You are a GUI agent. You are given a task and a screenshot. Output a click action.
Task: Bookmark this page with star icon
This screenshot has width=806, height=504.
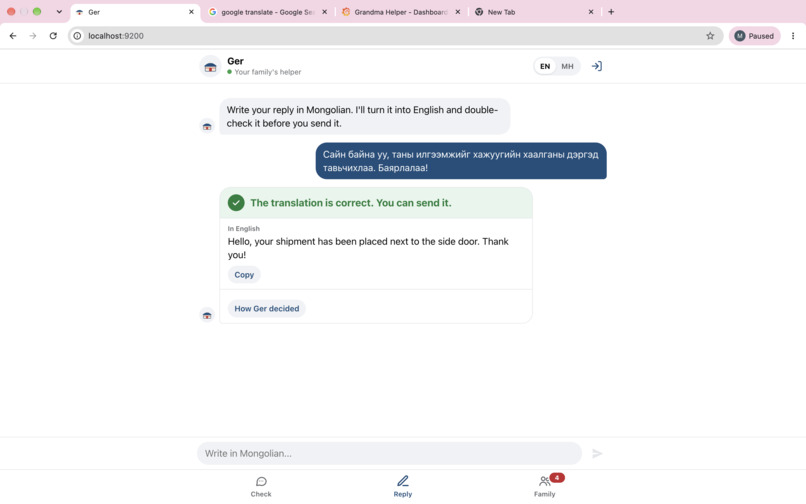point(710,36)
